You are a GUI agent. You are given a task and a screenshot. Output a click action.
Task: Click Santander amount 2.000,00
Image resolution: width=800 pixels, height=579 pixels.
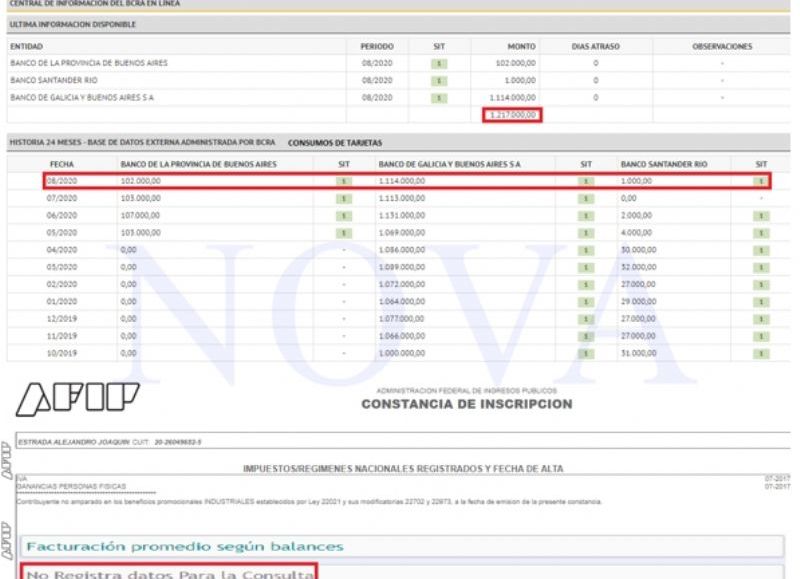coord(636,216)
